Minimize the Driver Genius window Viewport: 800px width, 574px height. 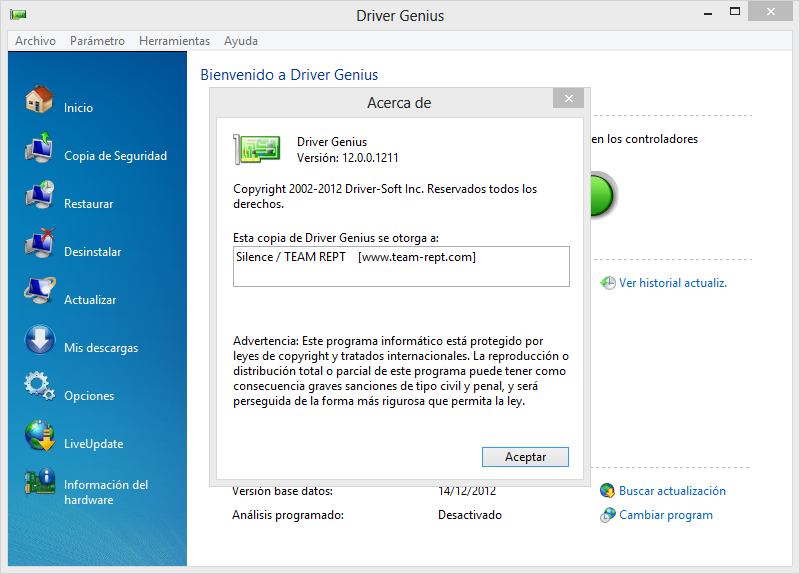[x=708, y=12]
